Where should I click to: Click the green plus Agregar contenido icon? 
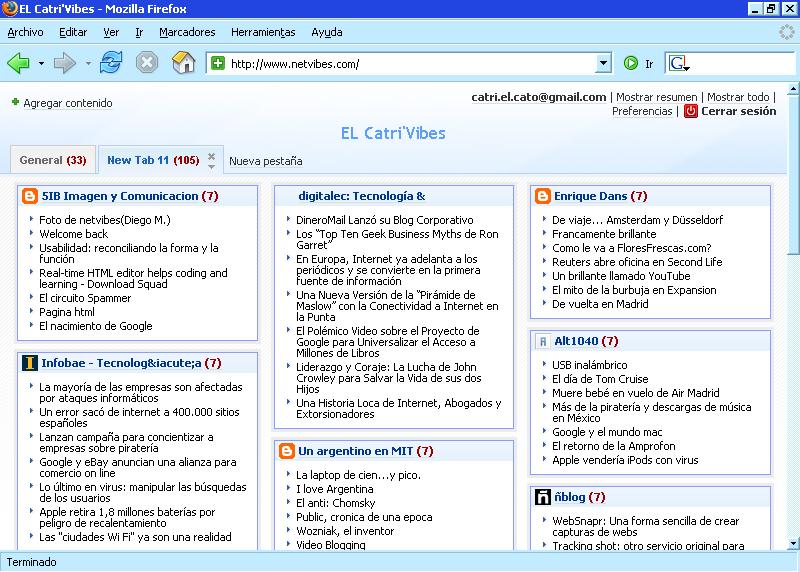[15, 102]
